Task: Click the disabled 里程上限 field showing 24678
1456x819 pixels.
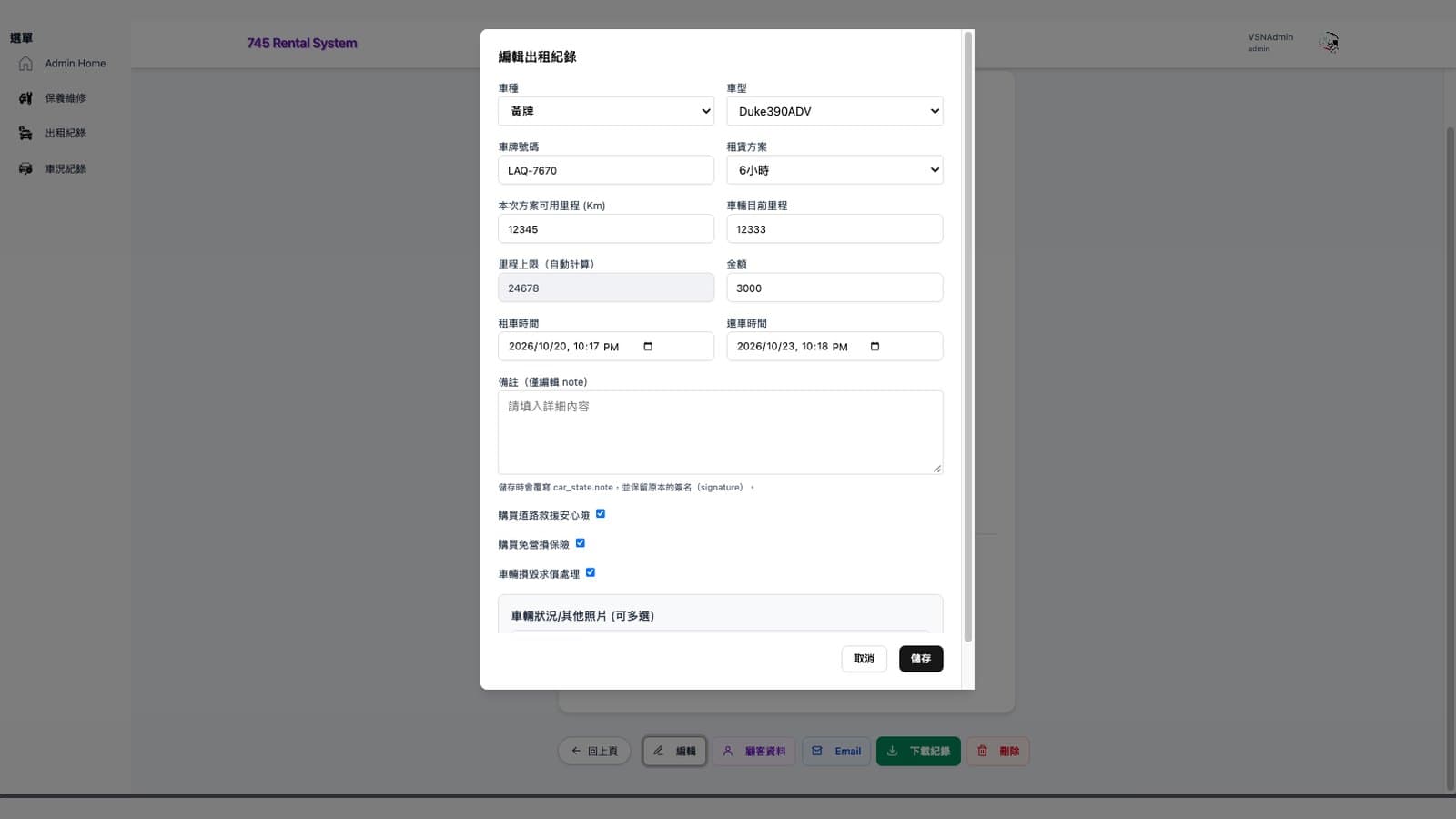Action: (x=606, y=288)
